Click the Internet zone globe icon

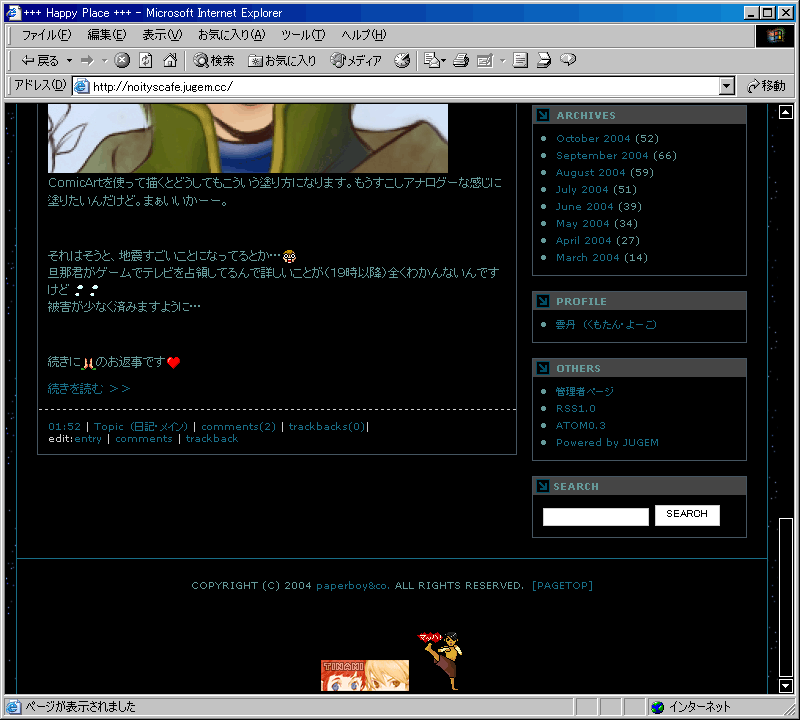coord(658,707)
